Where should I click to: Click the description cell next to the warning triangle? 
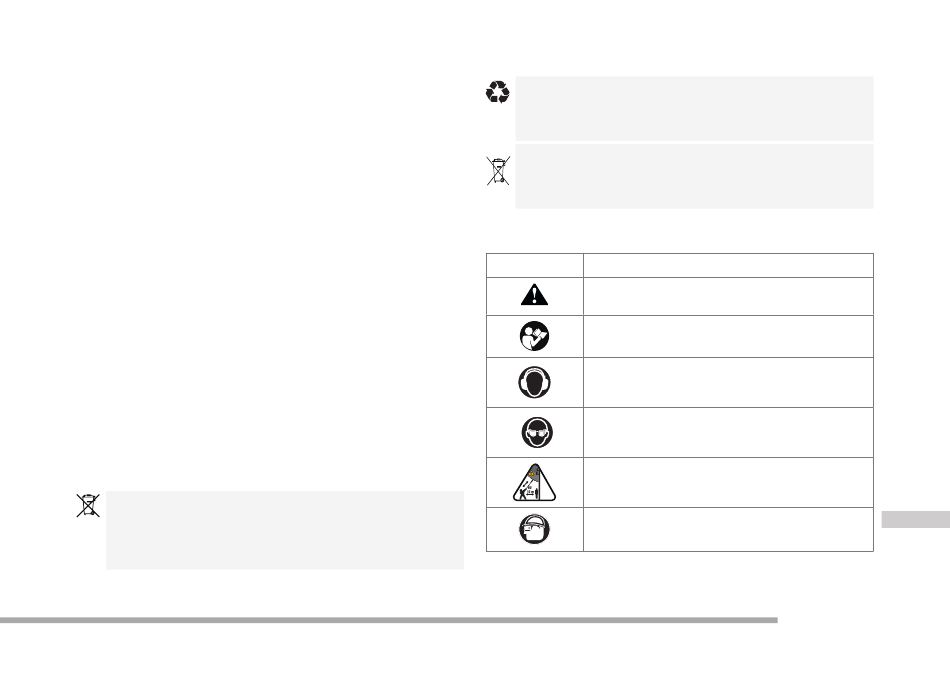click(x=728, y=296)
